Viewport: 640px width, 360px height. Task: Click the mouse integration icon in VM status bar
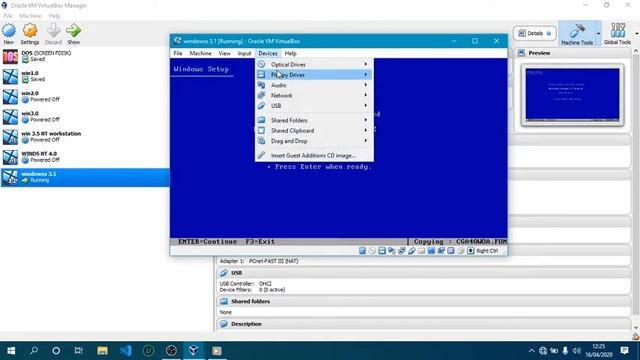(461, 251)
